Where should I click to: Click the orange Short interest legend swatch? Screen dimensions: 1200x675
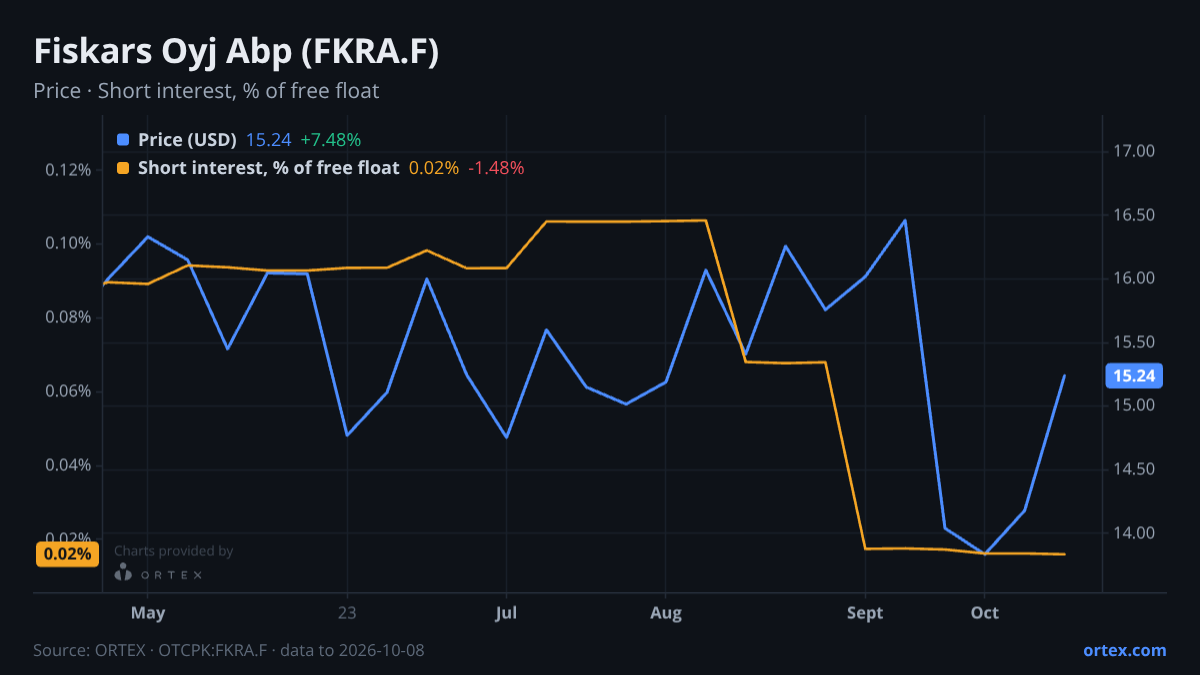[123, 168]
